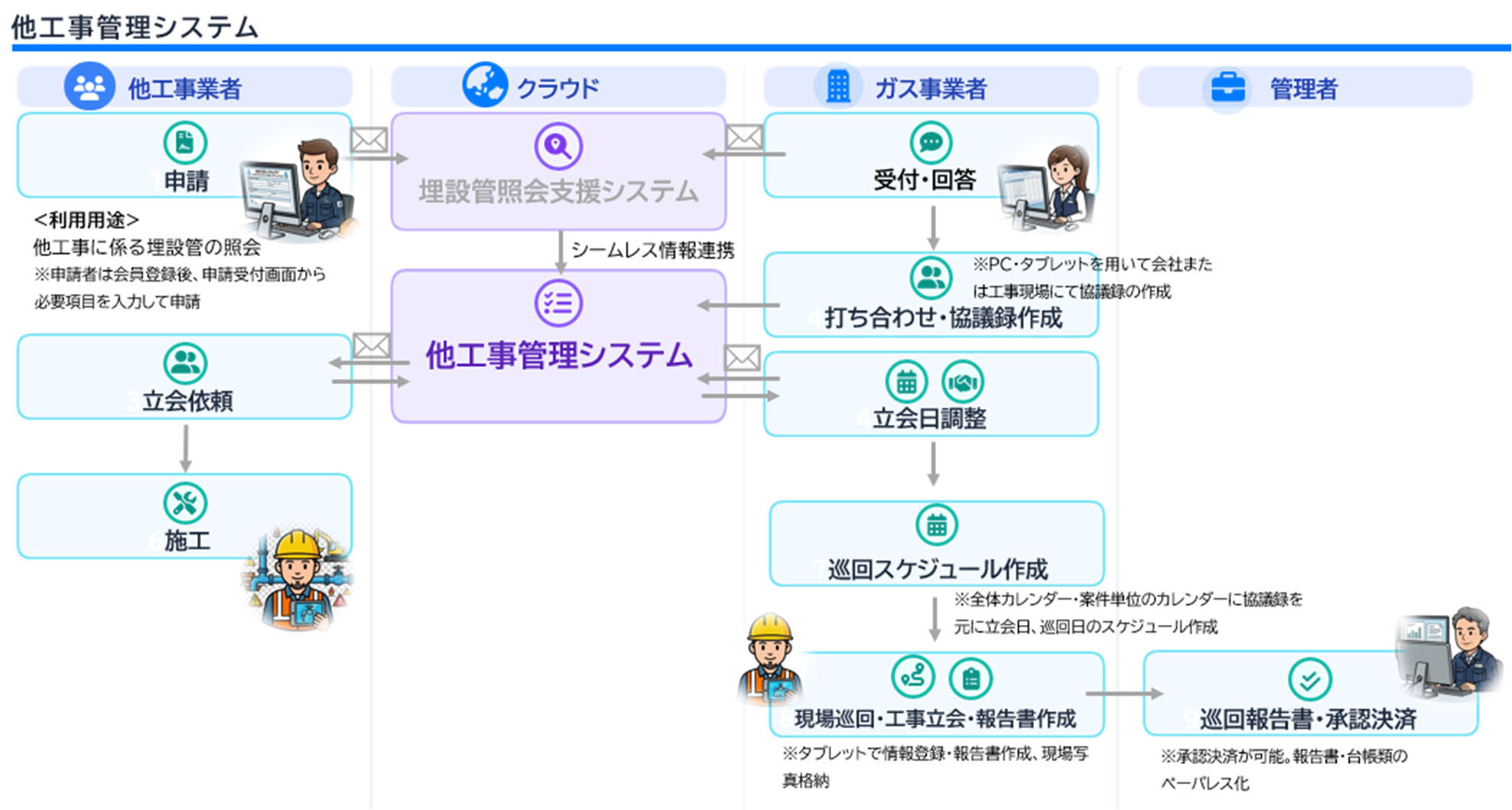Click the magnifier icon above 埋設管照会支援システム
The image size is (1512, 810).
(x=558, y=146)
